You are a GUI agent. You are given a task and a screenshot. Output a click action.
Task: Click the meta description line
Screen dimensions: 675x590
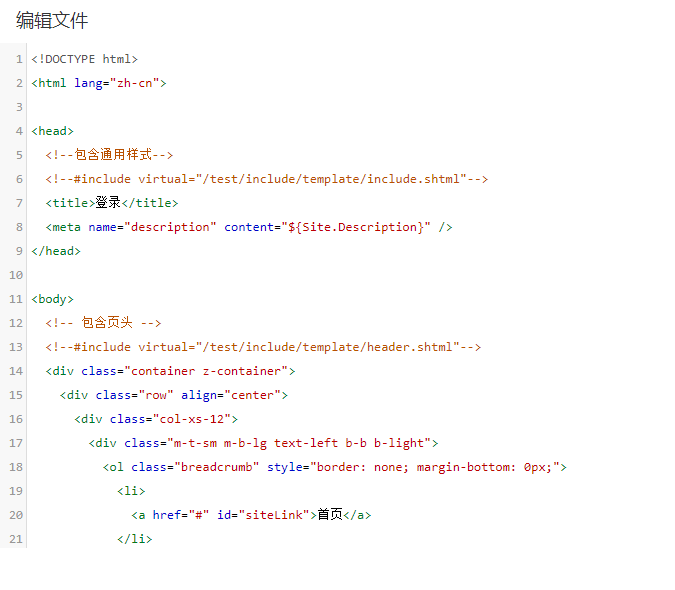[x=249, y=227]
